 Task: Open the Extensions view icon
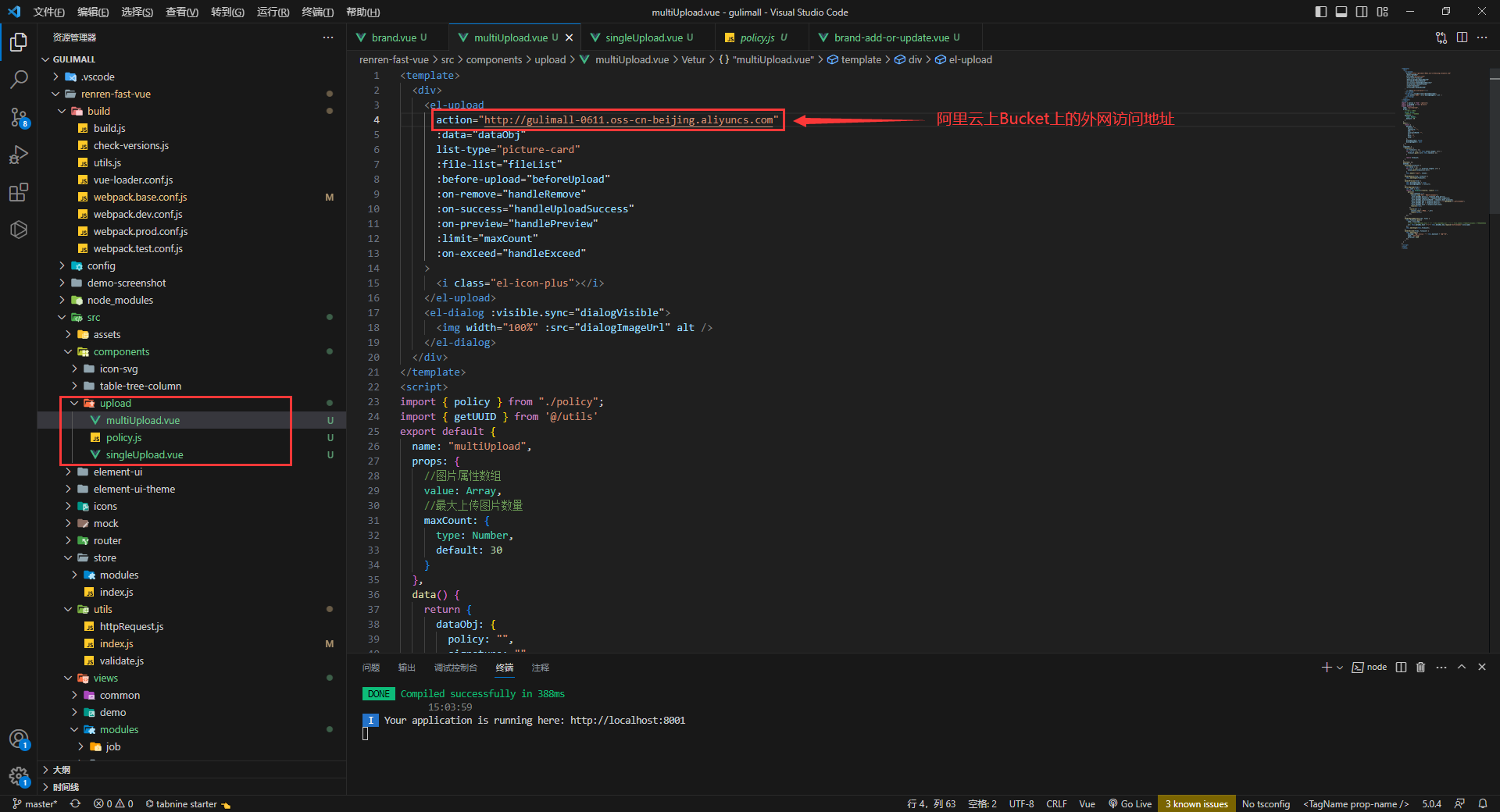coord(19,192)
